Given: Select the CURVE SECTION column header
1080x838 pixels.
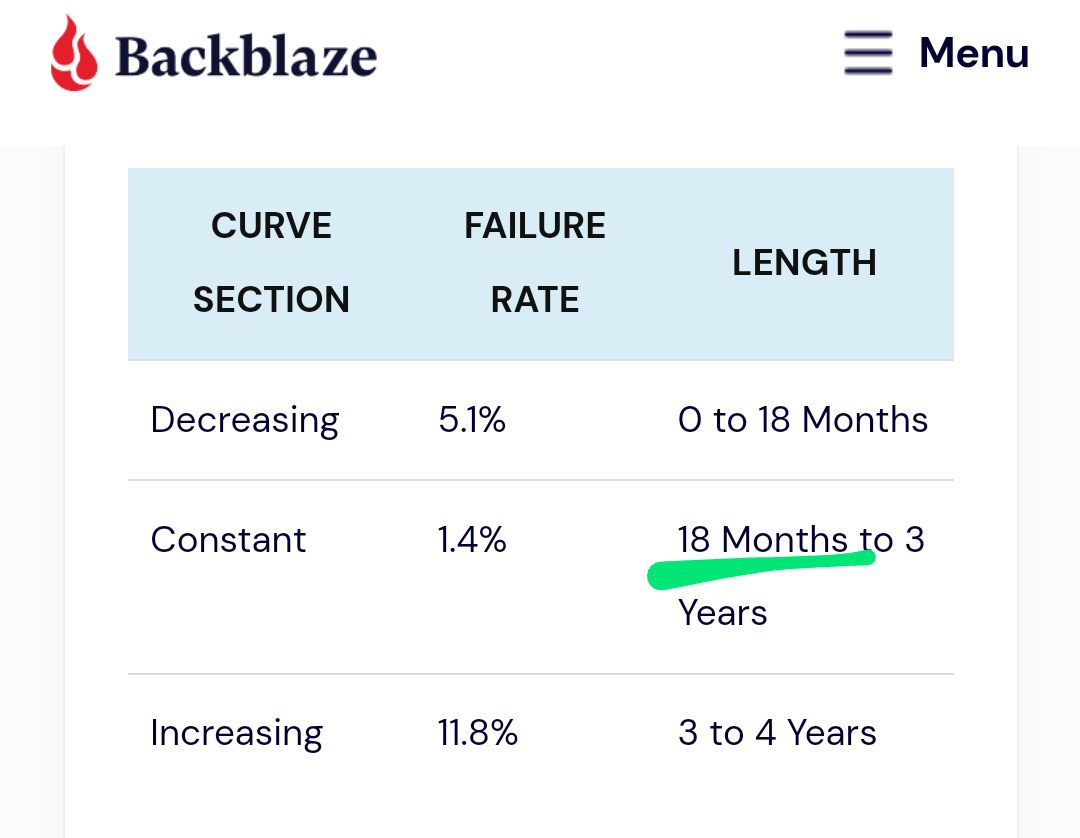Looking at the screenshot, I should coord(271,262).
